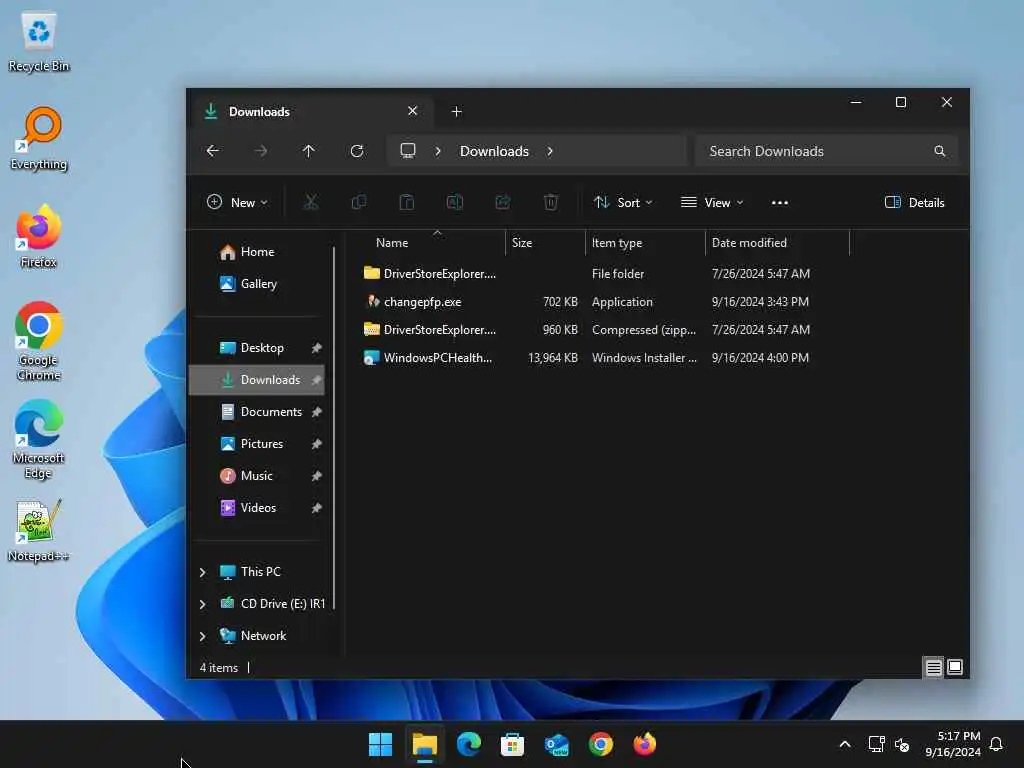Click pin icon next to Documents
The image size is (1024, 768).
coord(317,412)
